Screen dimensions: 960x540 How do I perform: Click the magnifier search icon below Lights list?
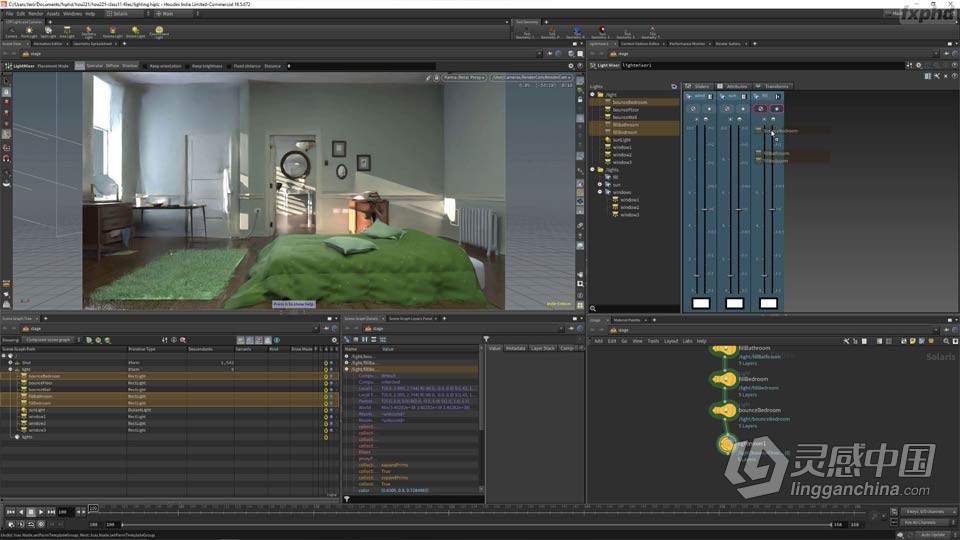coord(593,309)
